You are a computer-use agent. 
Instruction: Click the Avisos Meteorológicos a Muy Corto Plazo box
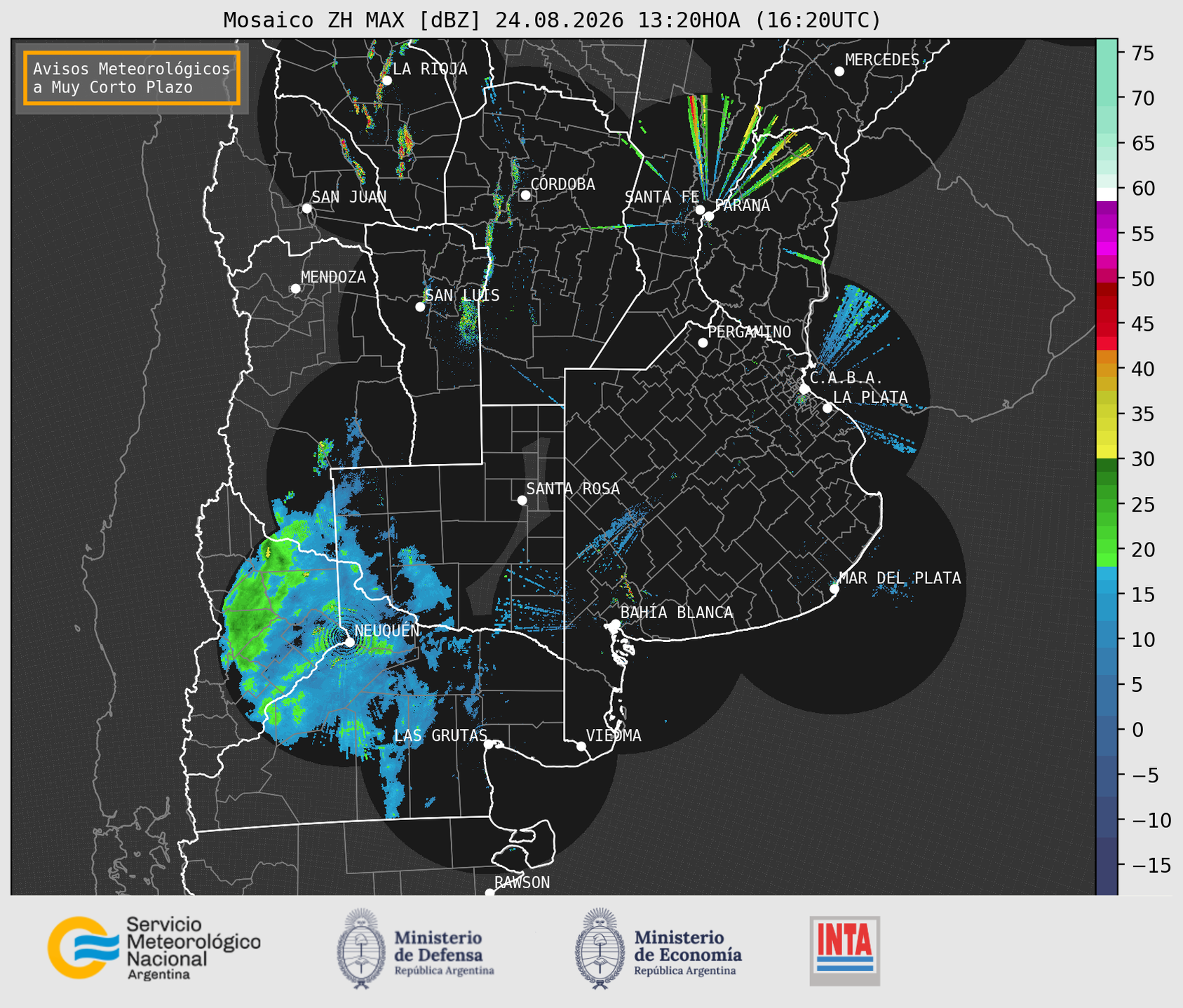click(x=132, y=78)
